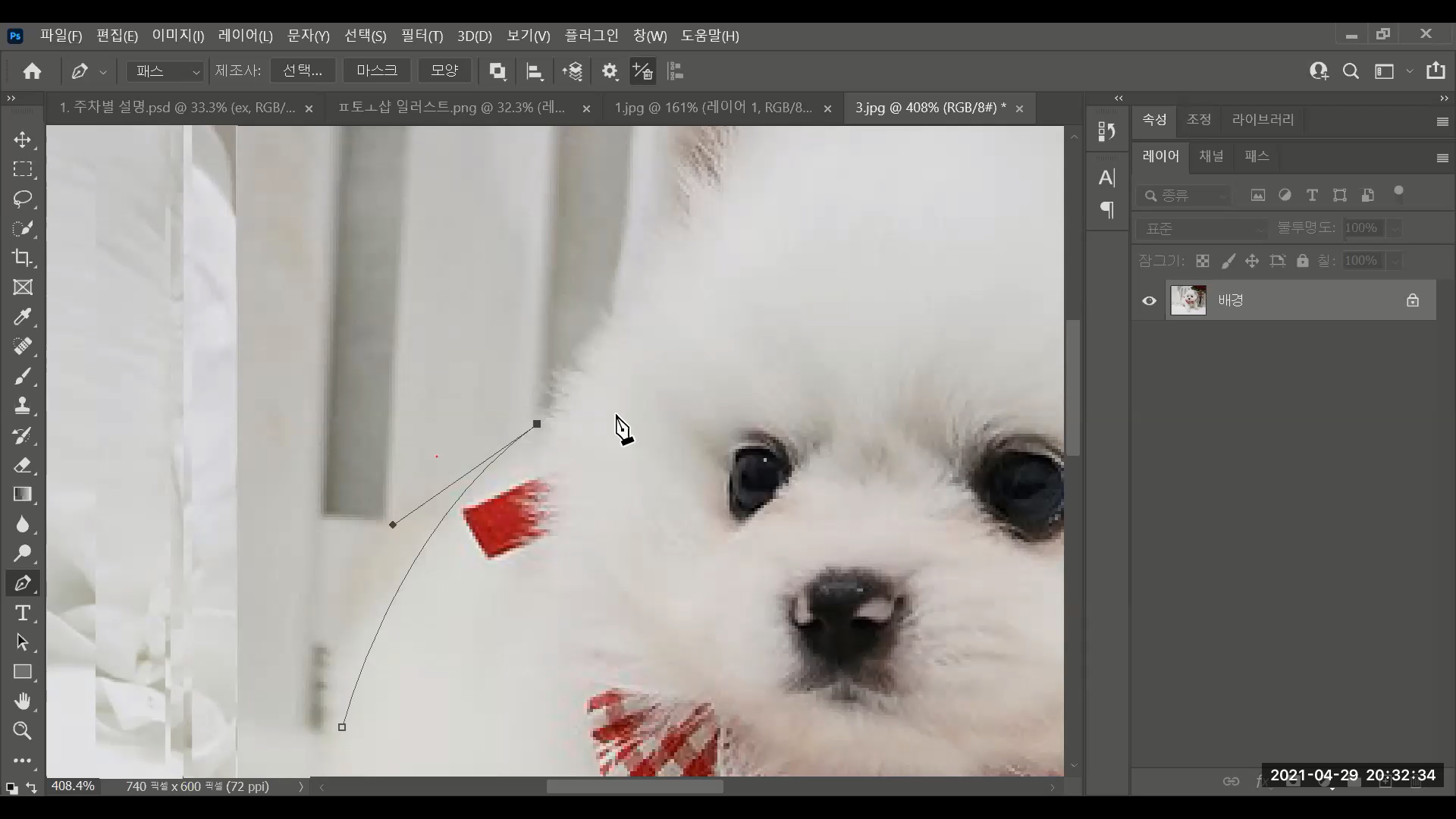Select the History Brush tool
1456x819 pixels.
click(x=23, y=435)
